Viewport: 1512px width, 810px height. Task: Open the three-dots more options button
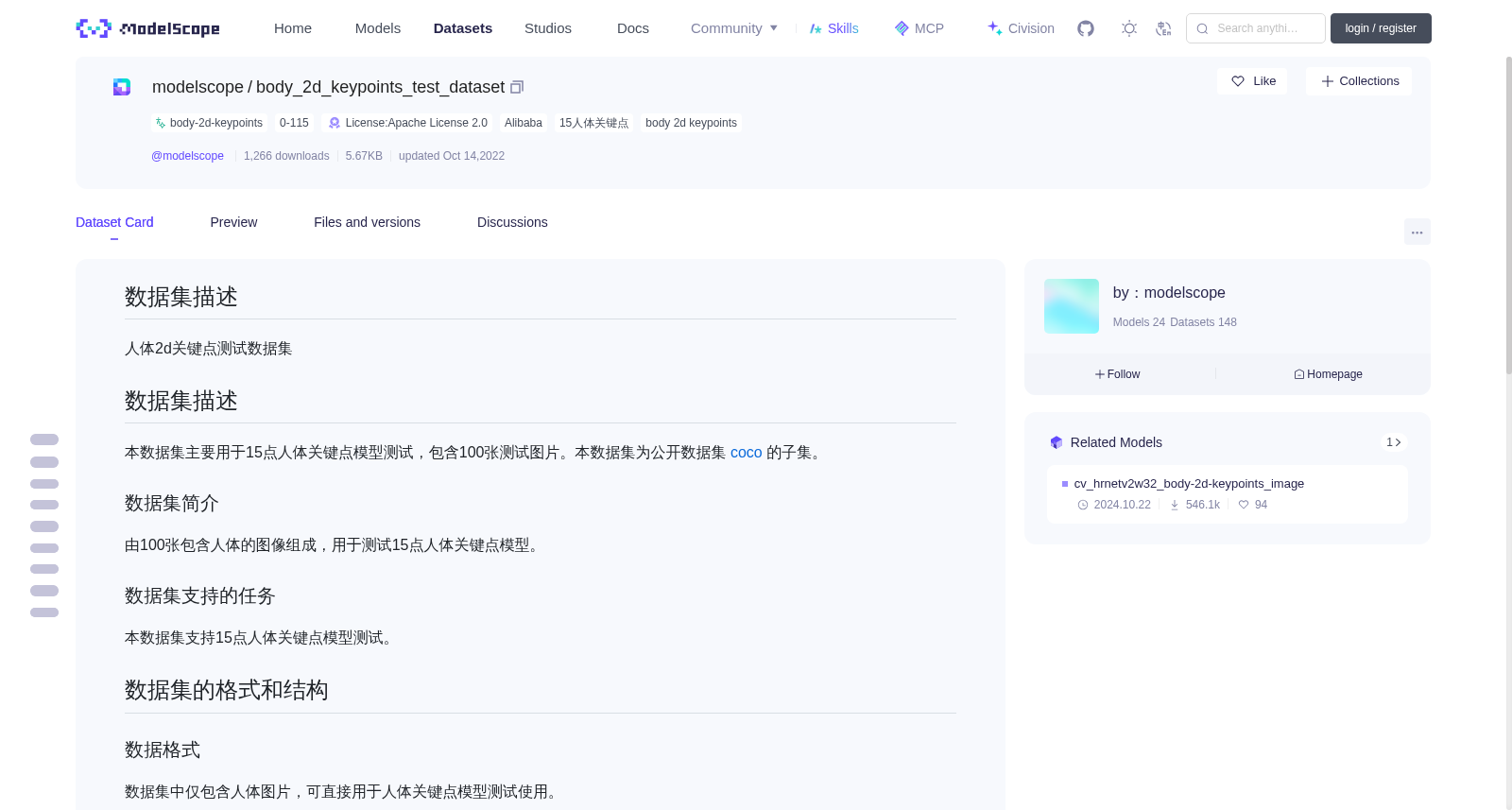[x=1417, y=232]
